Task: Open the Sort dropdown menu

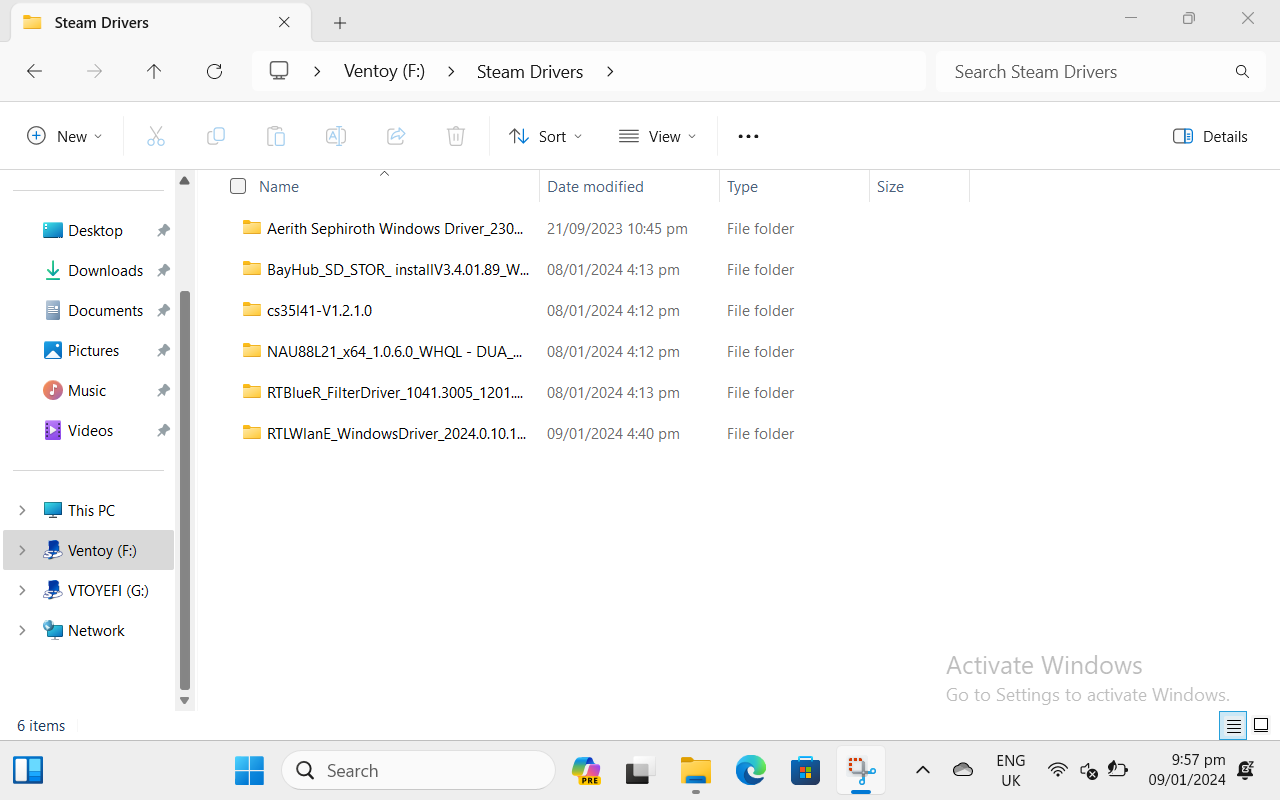Action: coord(545,135)
